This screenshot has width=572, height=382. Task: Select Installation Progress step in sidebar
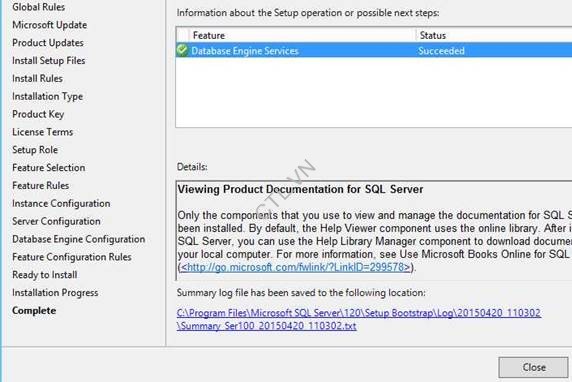(x=55, y=293)
